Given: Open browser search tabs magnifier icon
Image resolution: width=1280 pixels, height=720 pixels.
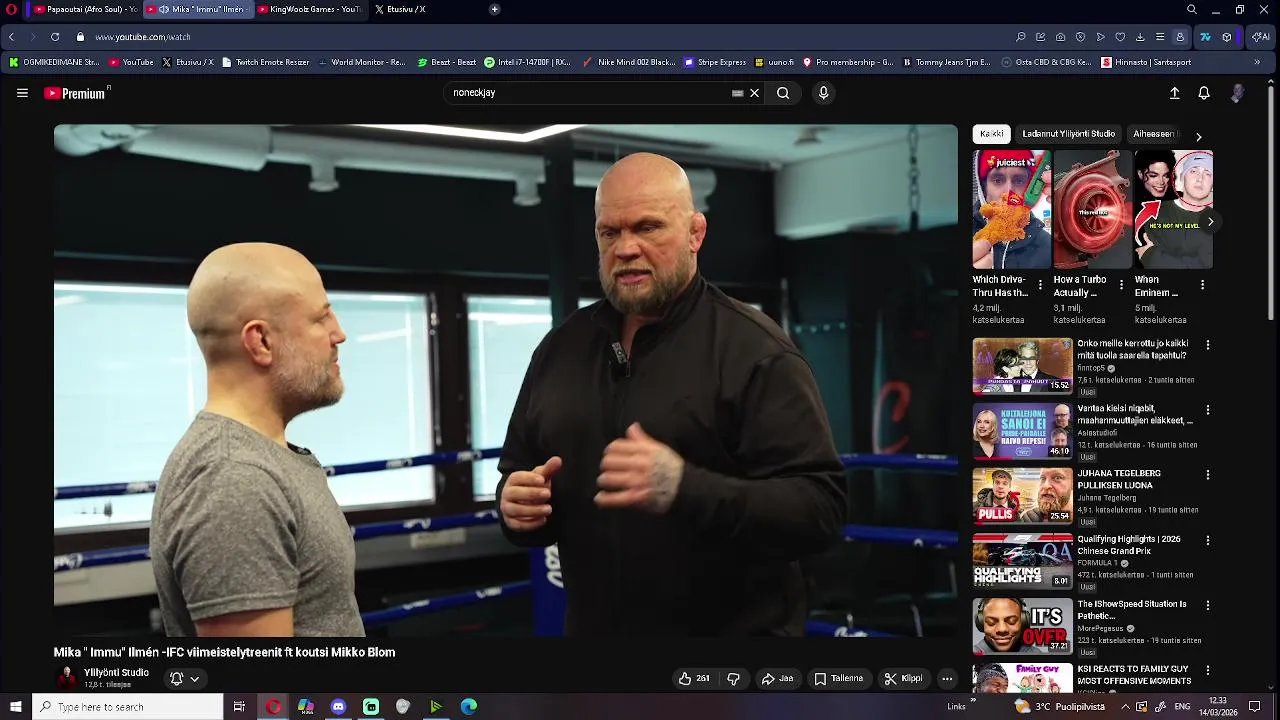Looking at the screenshot, I should click(1192, 9).
